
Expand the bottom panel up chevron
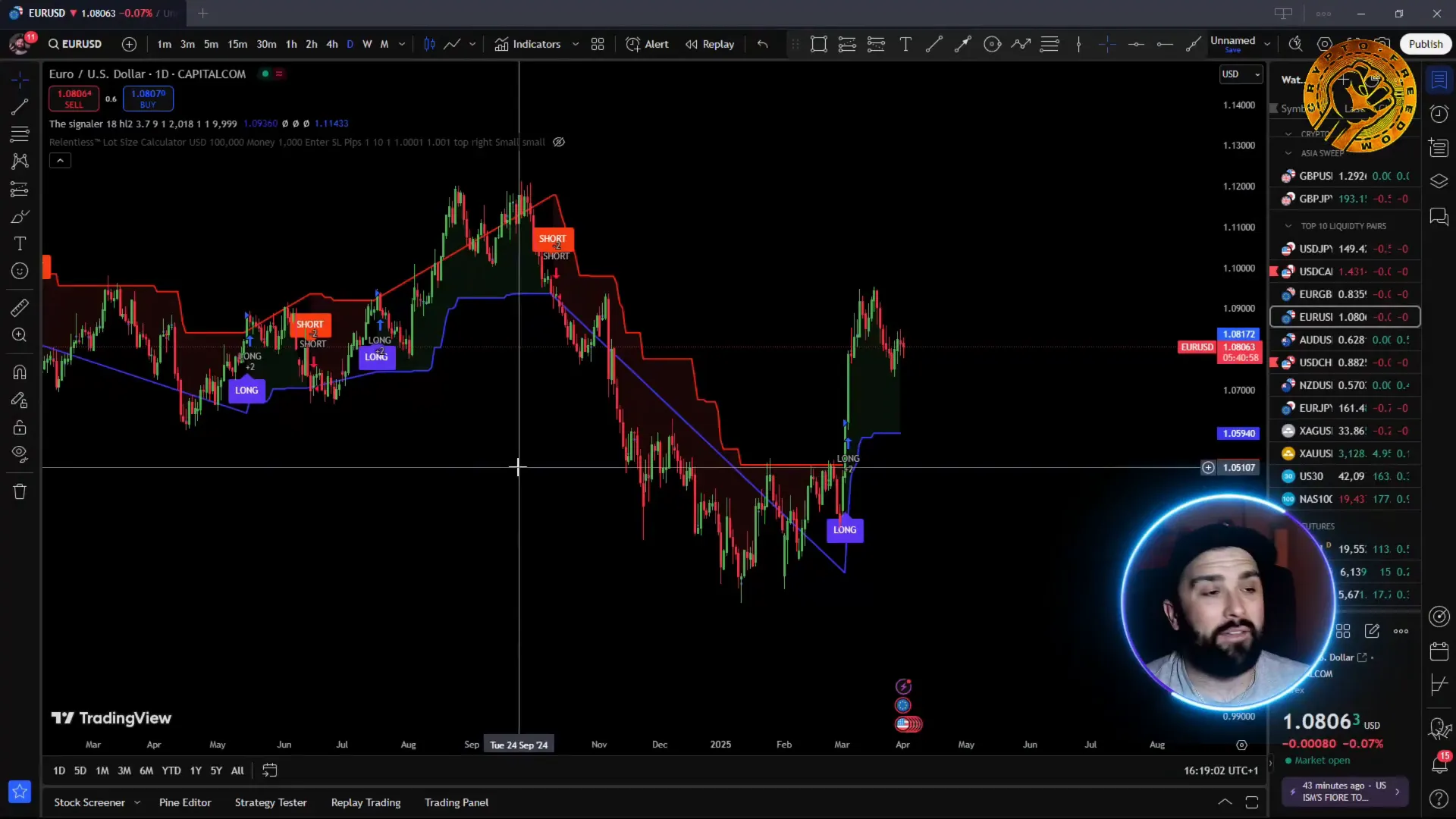coord(1225,802)
